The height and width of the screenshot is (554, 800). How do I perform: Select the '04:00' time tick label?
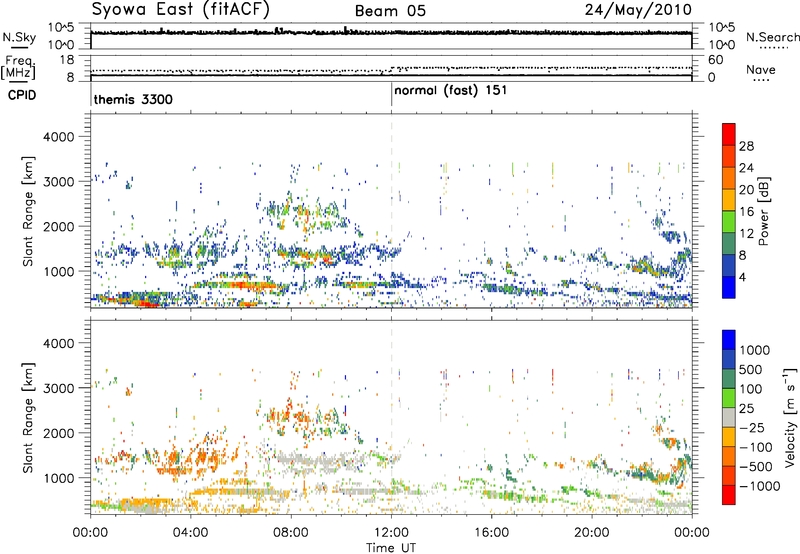coord(190,533)
